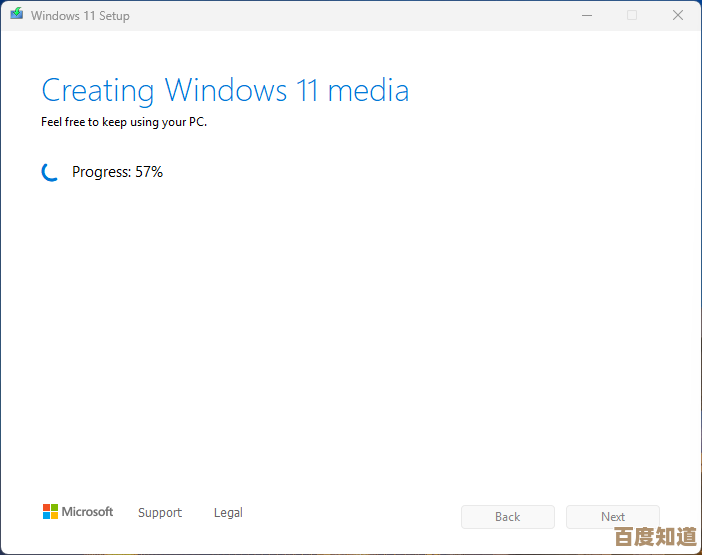Image resolution: width=702 pixels, height=555 pixels.
Task: Click the Windows 11 Setup title bar icon
Action: [17, 14]
